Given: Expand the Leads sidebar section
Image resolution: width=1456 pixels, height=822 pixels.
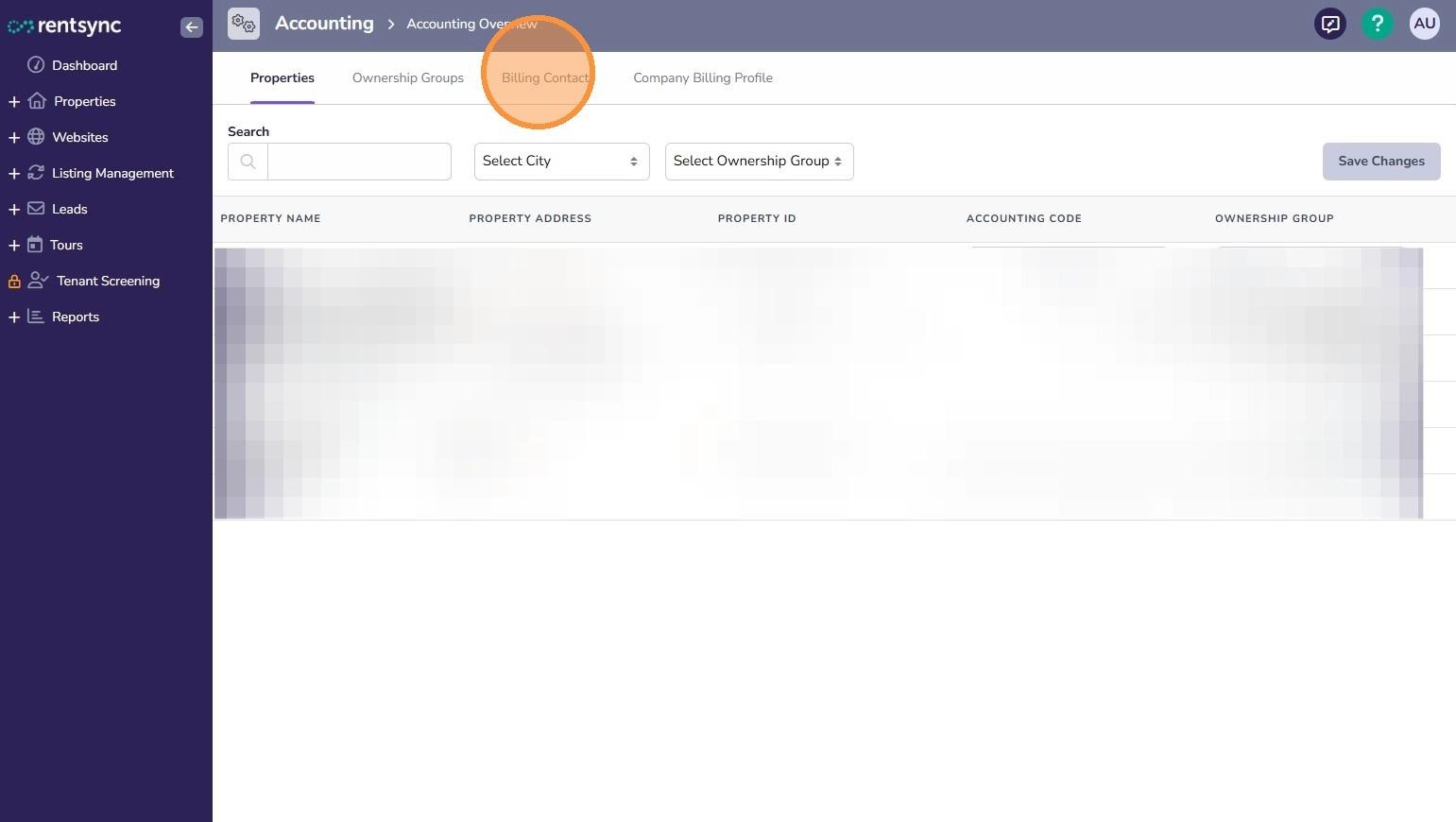Looking at the screenshot, I should 14,209.
